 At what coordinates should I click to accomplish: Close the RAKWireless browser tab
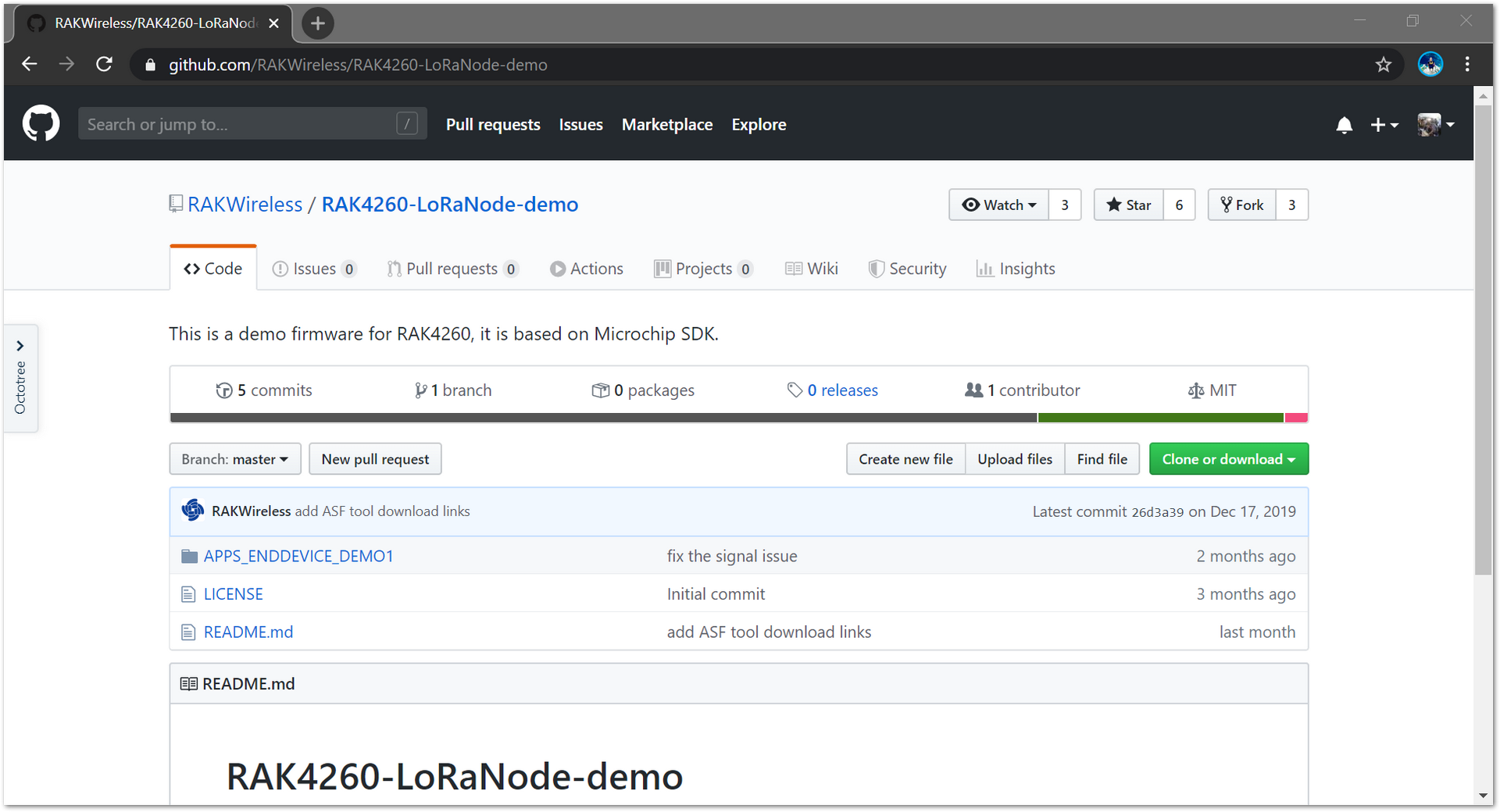point(273,23)
